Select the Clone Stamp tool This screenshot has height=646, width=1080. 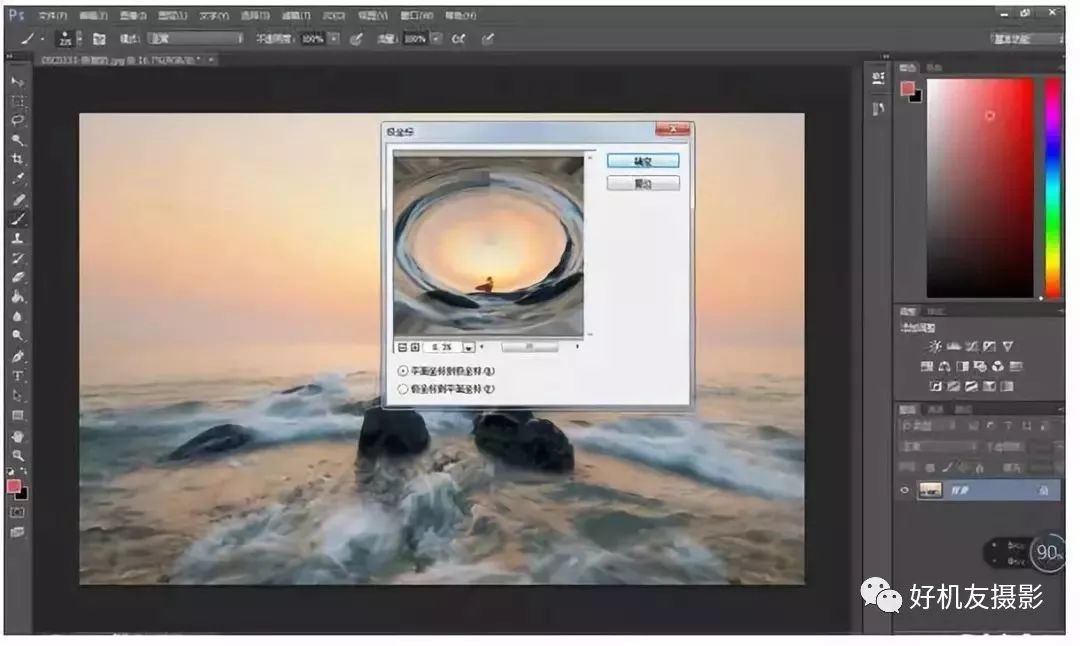point(18,239)
